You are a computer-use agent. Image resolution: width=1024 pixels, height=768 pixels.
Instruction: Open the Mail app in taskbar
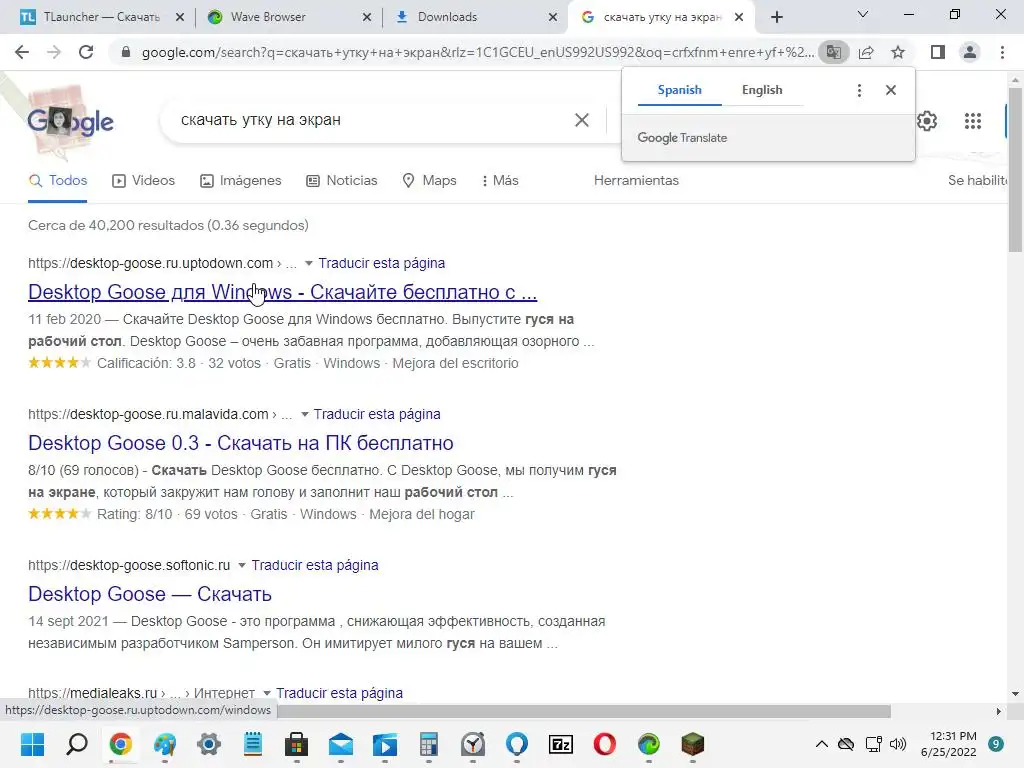(341, 744)
